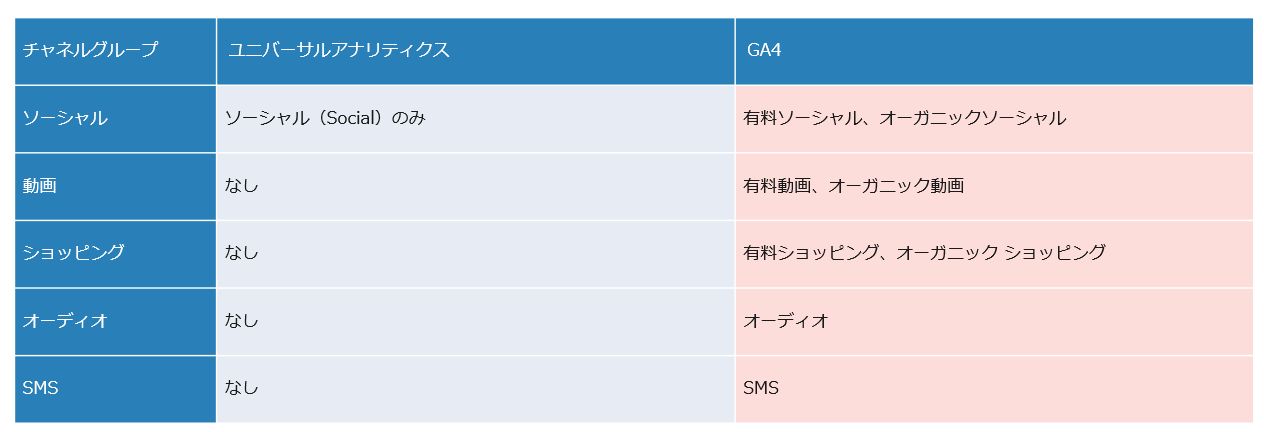Click the ソーシャル row label
The height and width of the screenshot is (432, 1264).
point(65,118)
